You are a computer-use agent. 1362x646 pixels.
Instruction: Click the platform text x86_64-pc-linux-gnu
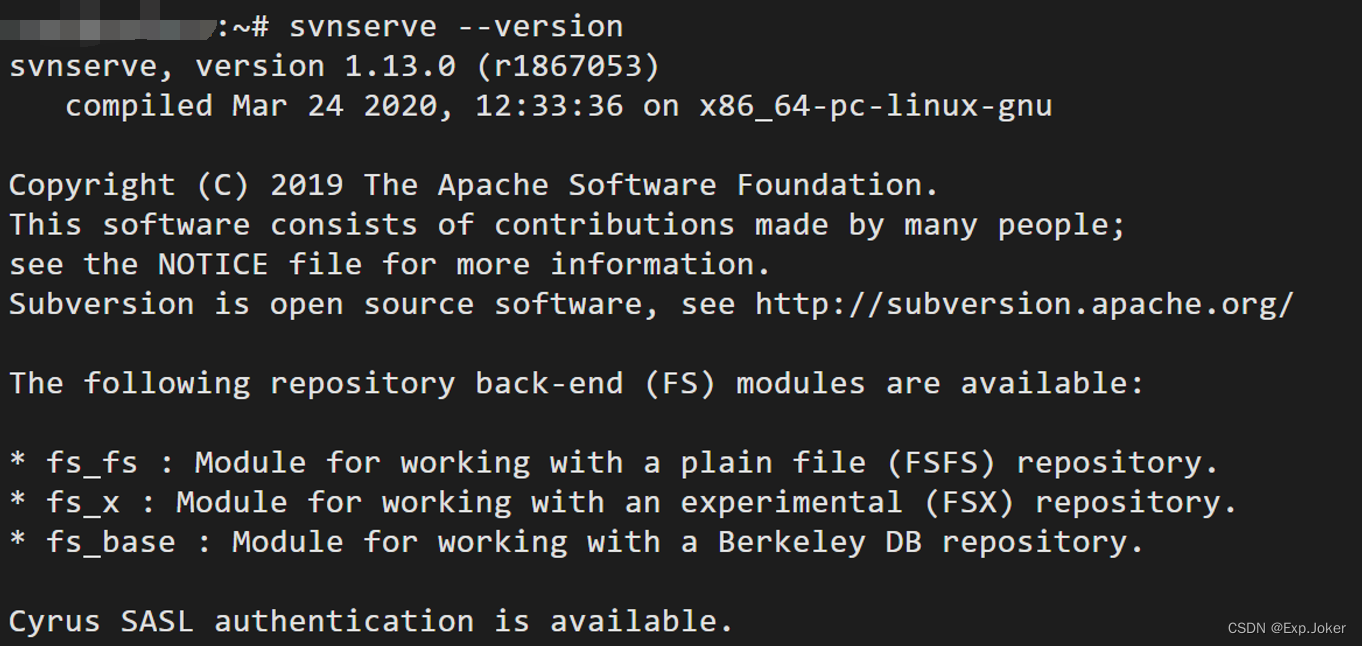click(x=875, y=106)
